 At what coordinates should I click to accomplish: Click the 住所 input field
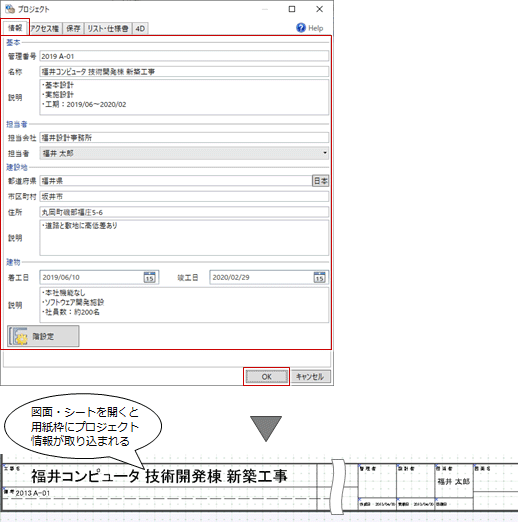184,212
